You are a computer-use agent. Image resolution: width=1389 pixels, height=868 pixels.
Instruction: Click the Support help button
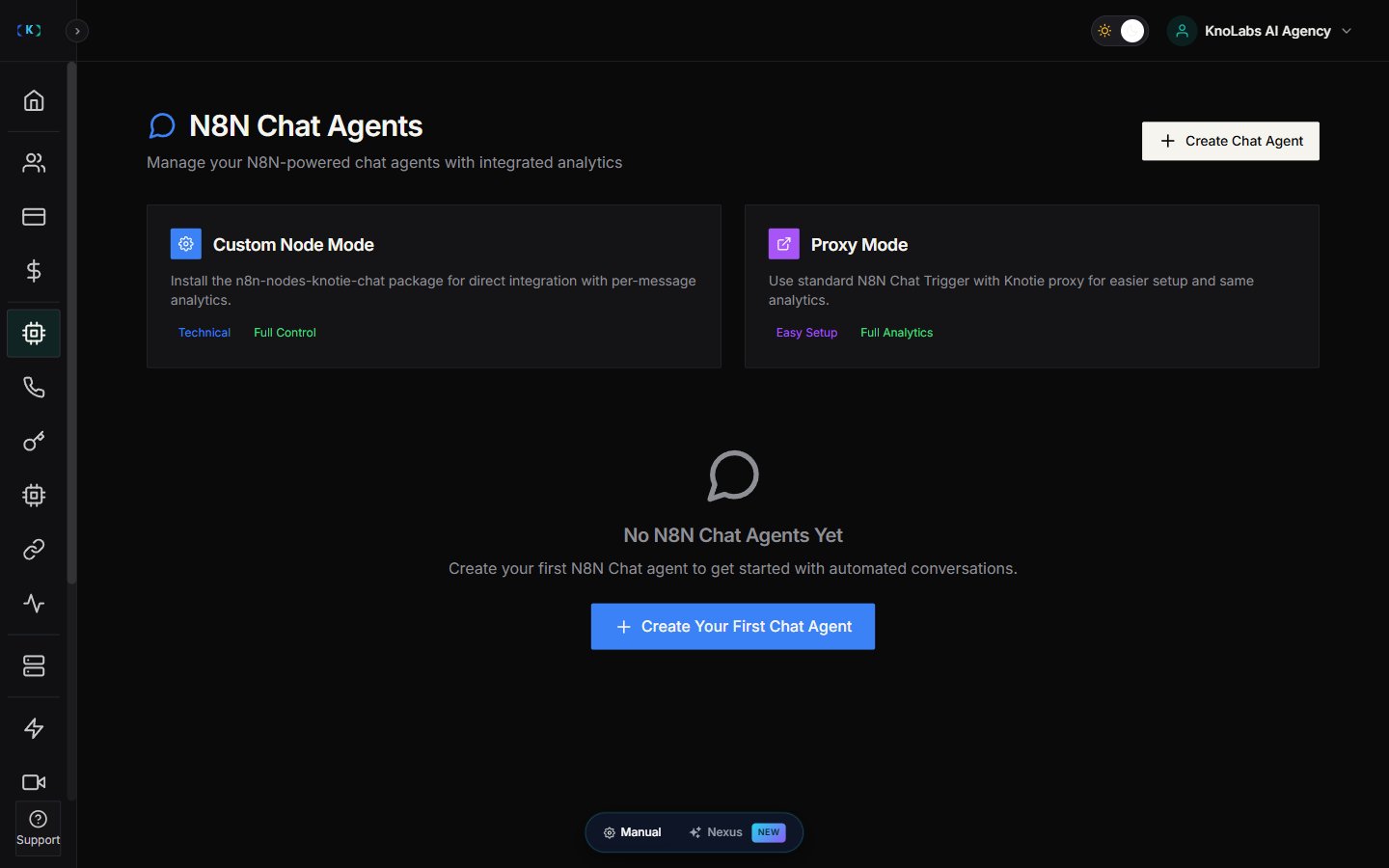(x=39, y=828)
